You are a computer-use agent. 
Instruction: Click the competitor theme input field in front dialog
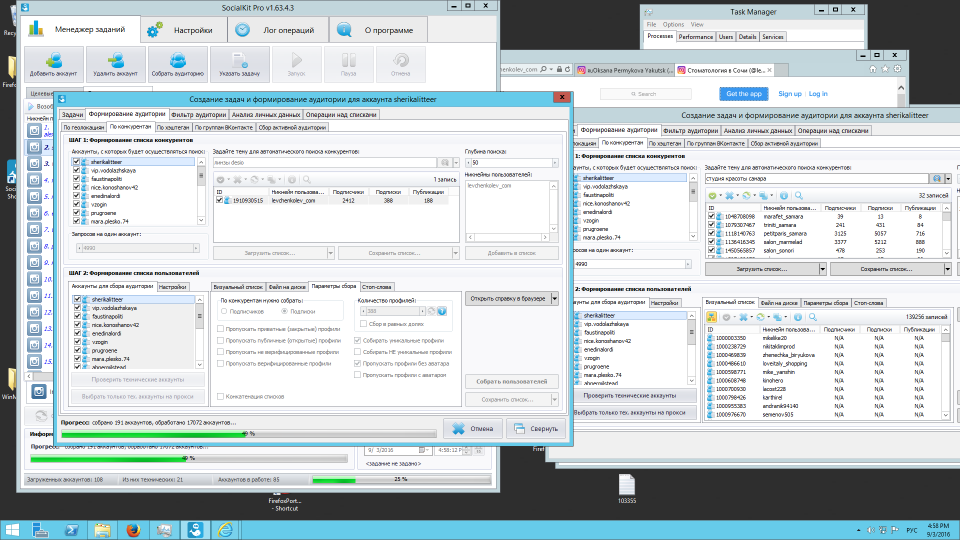click(x=325, y=163)
